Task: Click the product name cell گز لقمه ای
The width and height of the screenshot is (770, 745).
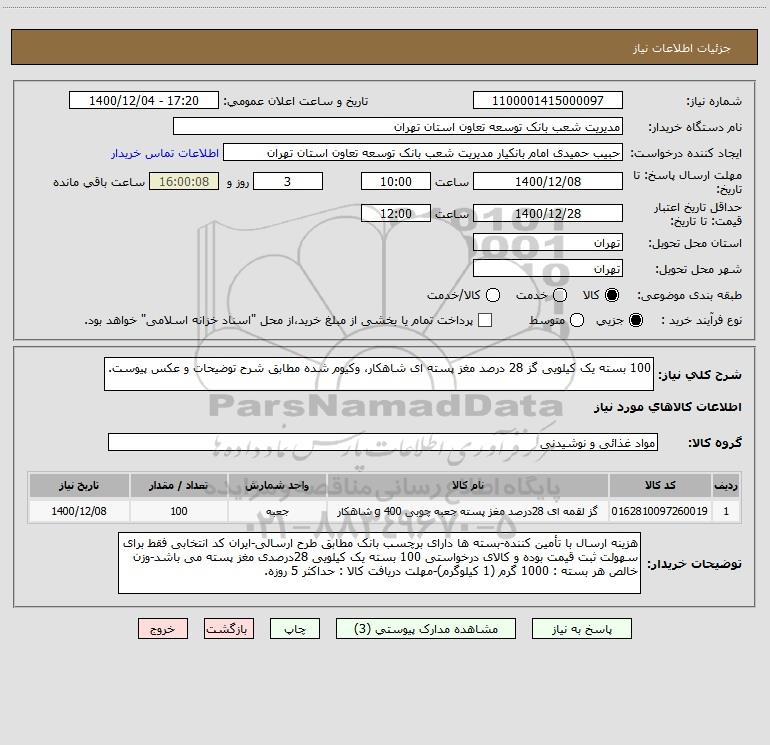Action: tap(468, 511)
